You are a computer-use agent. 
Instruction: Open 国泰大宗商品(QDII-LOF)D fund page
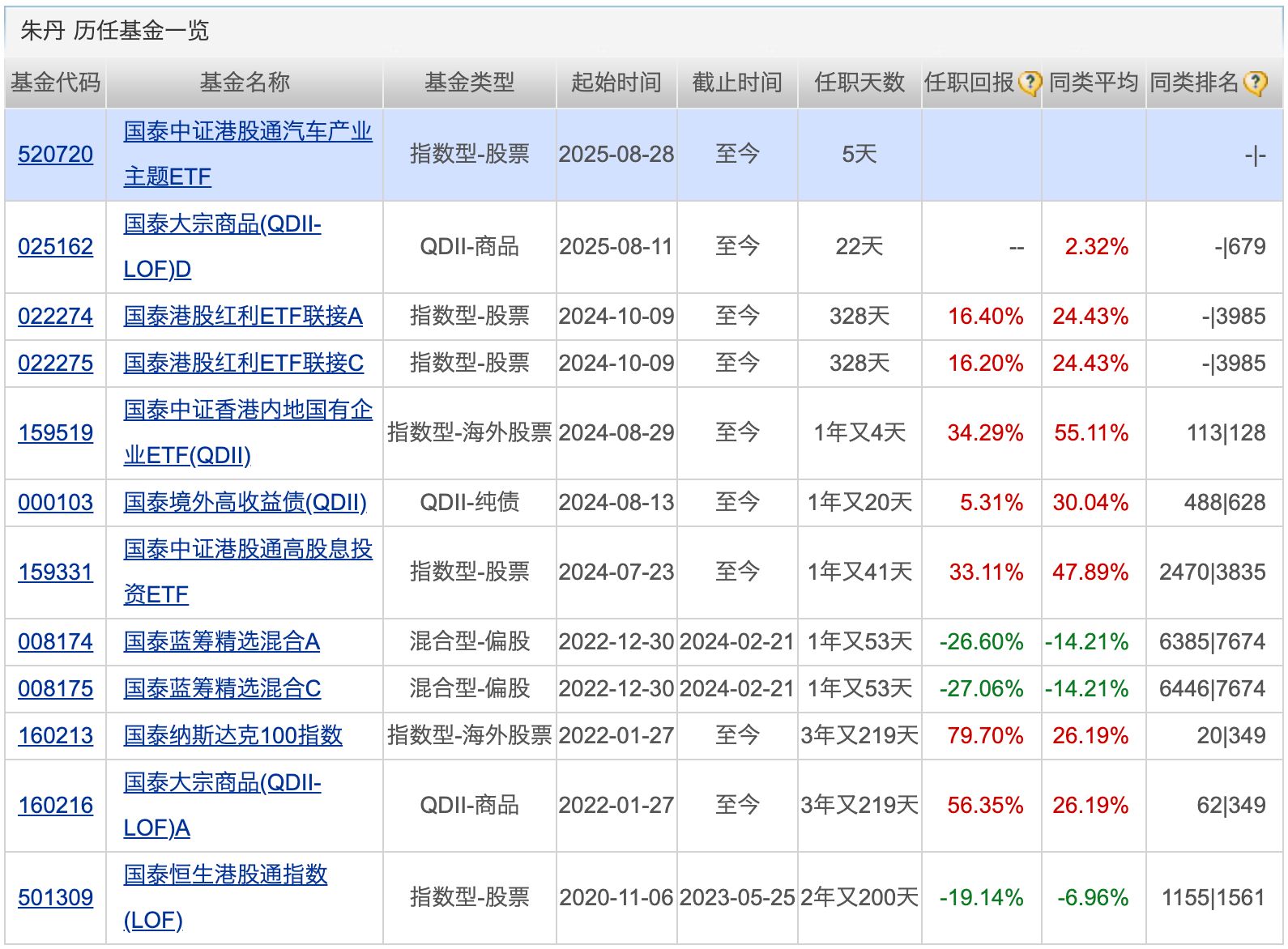click(x=222, y=224)
